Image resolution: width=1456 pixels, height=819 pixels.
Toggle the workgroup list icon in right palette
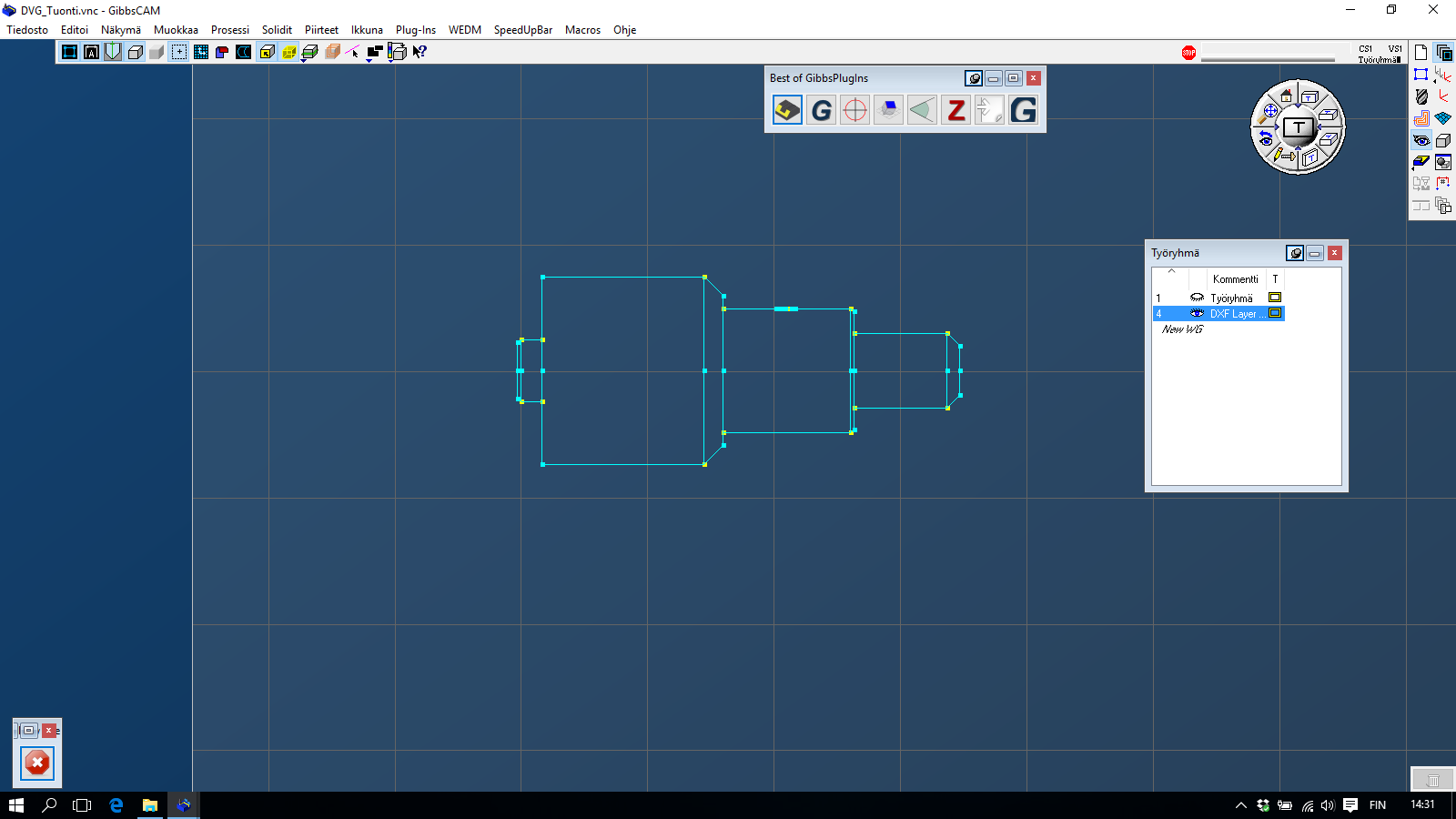click(x=1443, y=53)
